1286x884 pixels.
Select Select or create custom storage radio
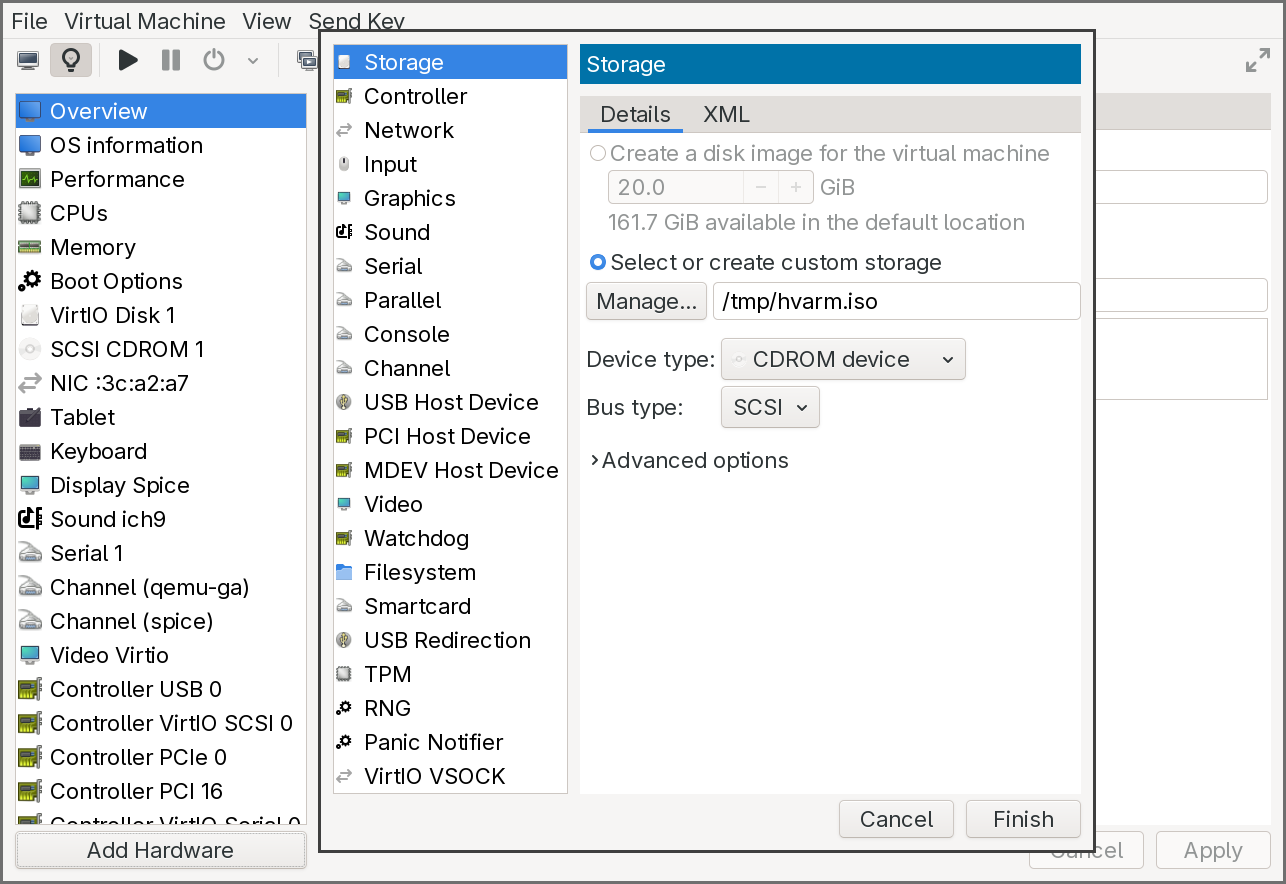coord(598,263)
